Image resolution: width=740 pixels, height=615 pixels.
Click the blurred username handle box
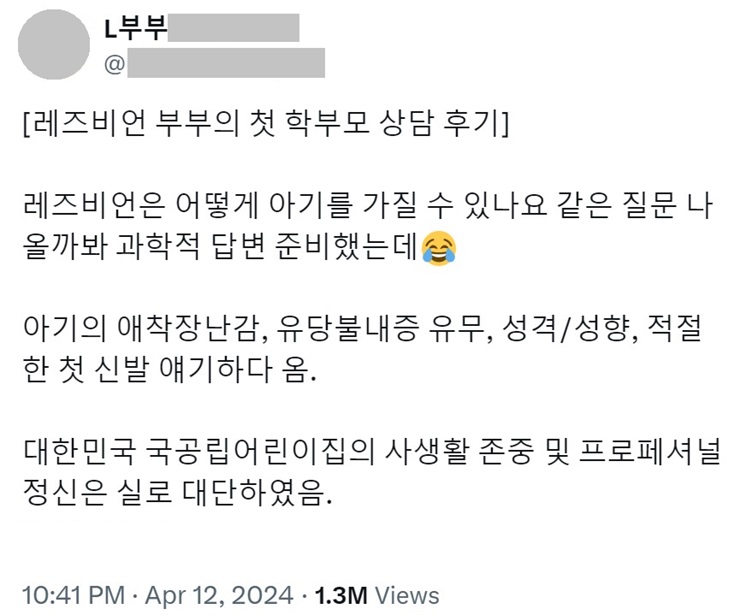[x=226, y=63]
